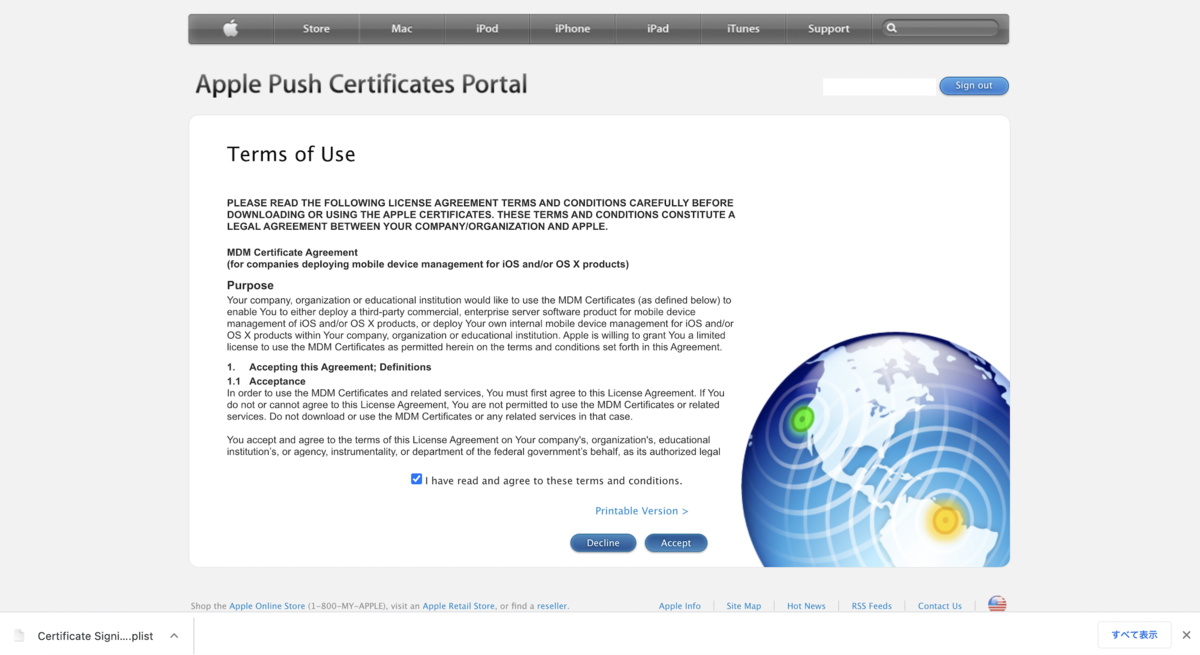This screenshot has height=655, width=1200.
Task: Open the iPad tab
Action: [x=658, y=29]
